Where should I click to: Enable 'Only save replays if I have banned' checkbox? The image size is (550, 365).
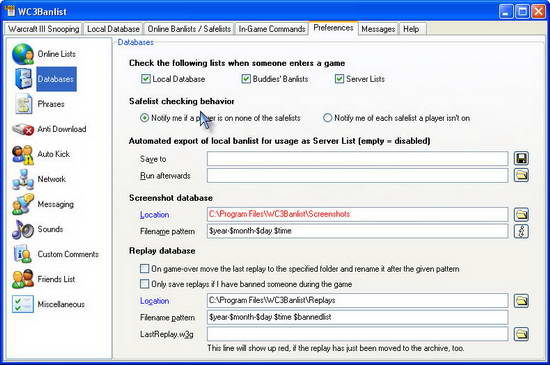point(144,284)
